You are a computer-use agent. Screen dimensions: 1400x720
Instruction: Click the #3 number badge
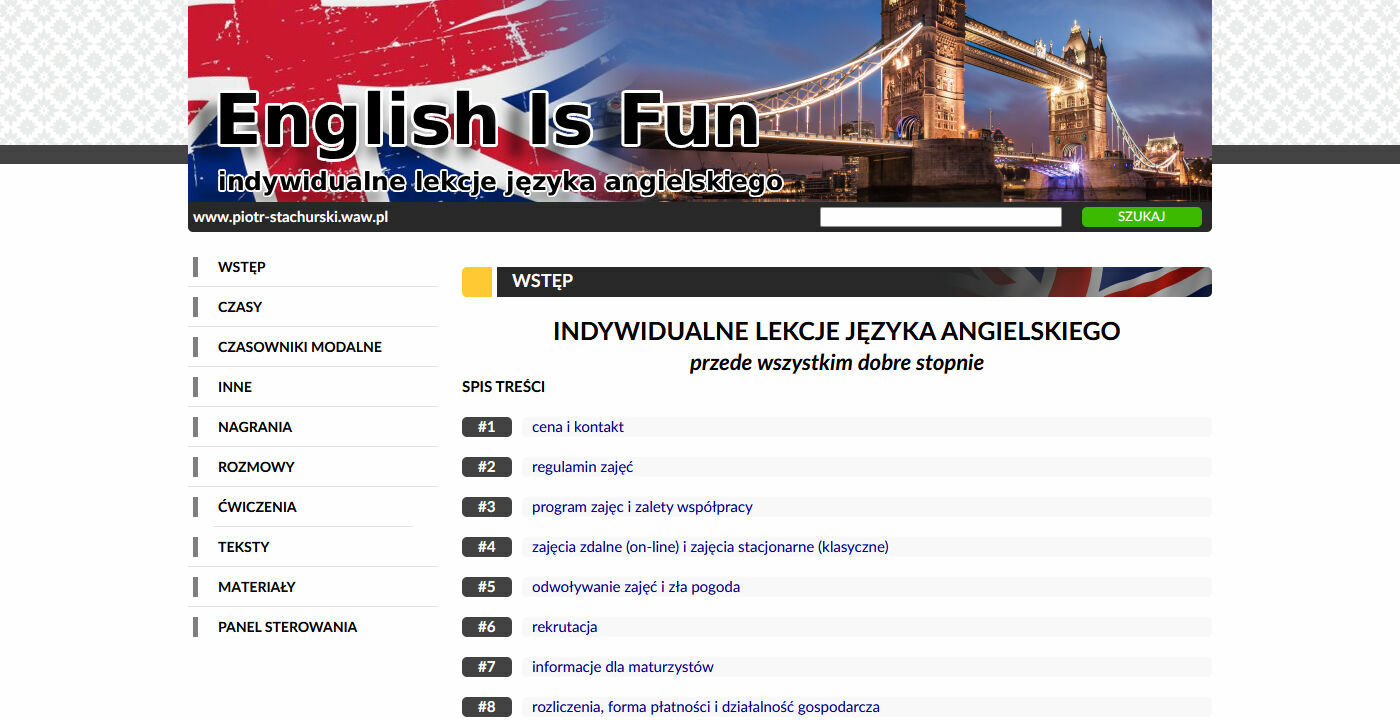(x=486, y=507)
